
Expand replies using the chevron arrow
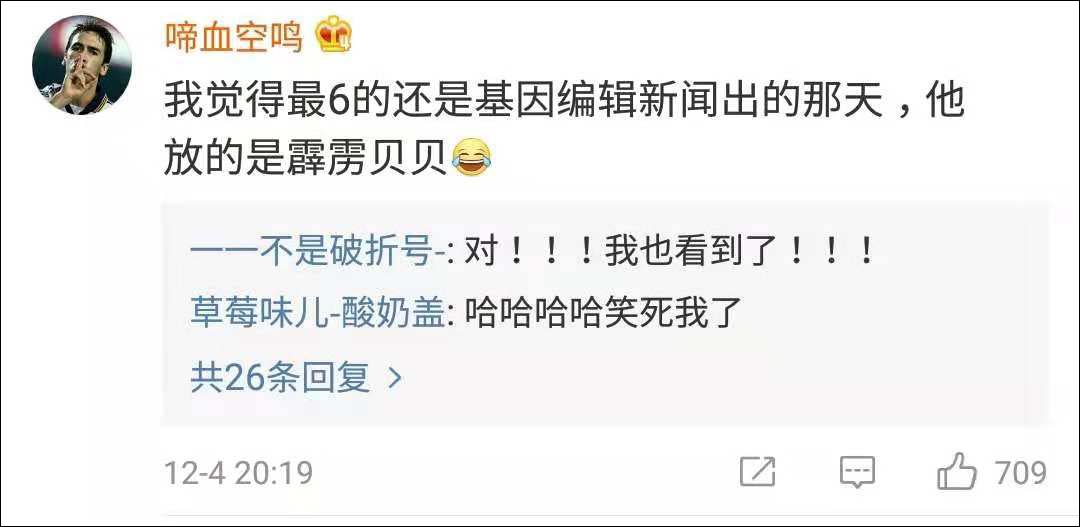(395, 378)
